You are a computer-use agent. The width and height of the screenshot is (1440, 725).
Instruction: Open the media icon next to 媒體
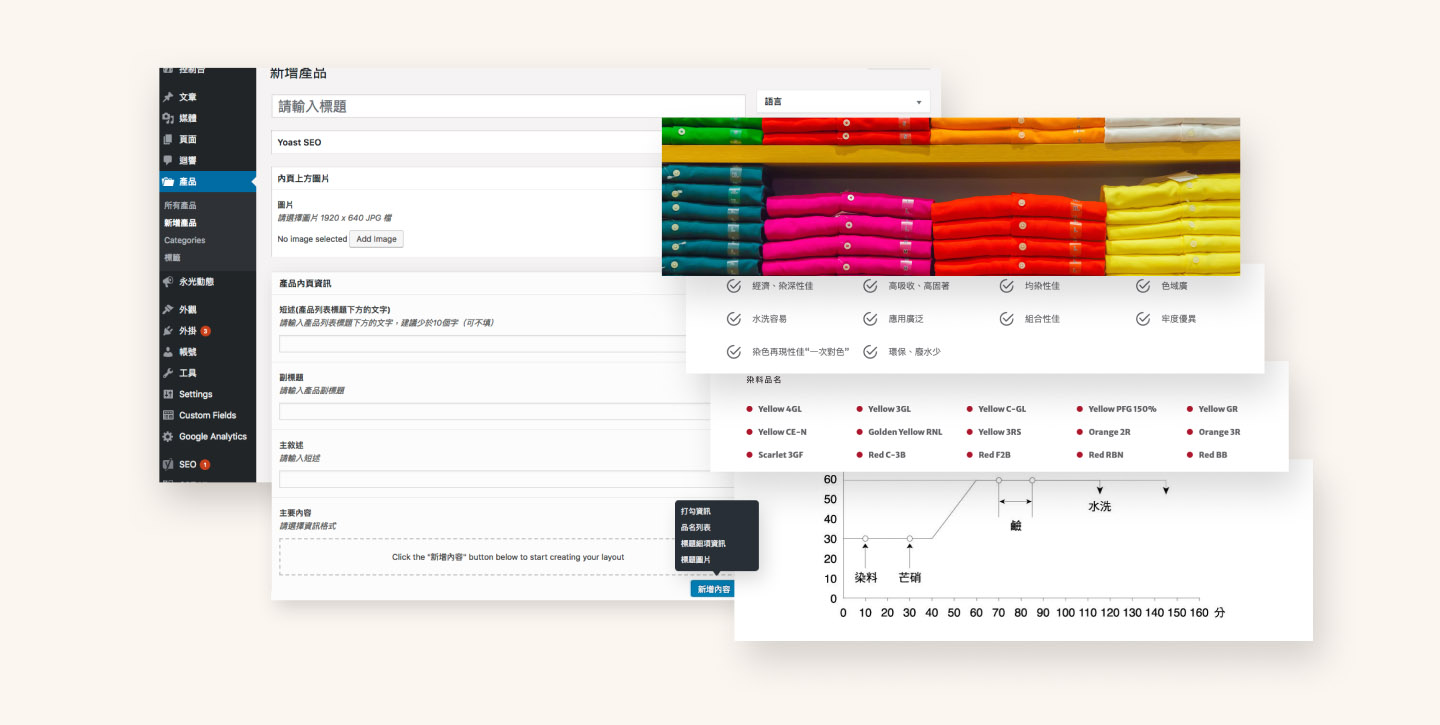[x=168, y=118]
